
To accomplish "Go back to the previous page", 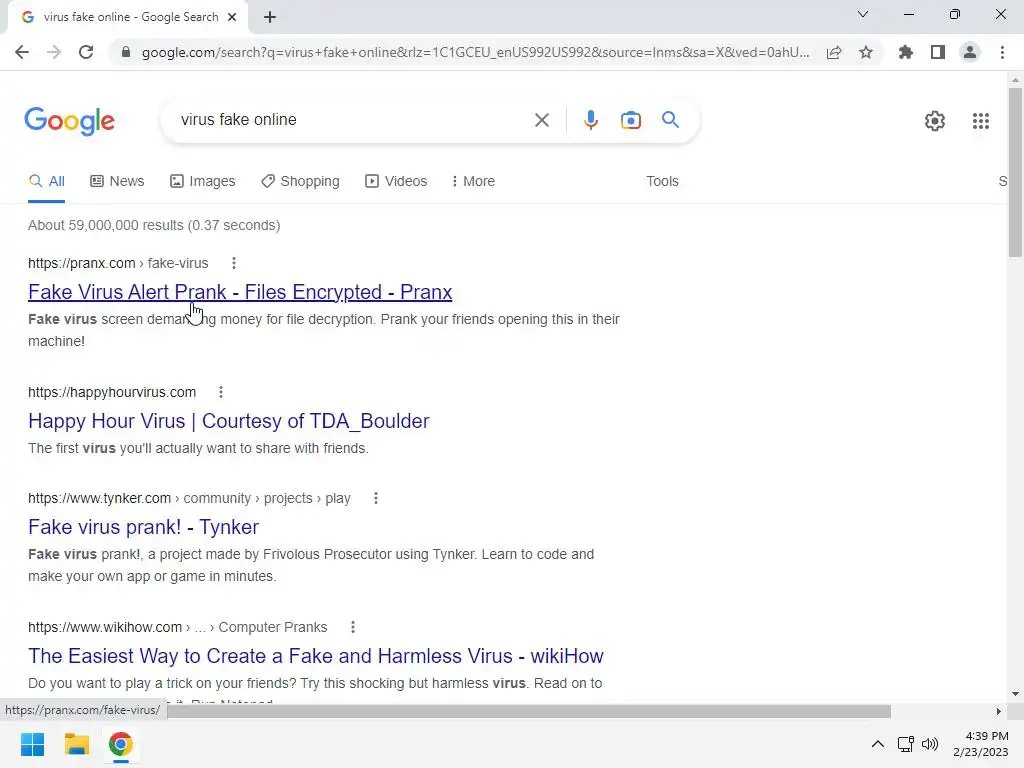I will [x=22, y=52].
